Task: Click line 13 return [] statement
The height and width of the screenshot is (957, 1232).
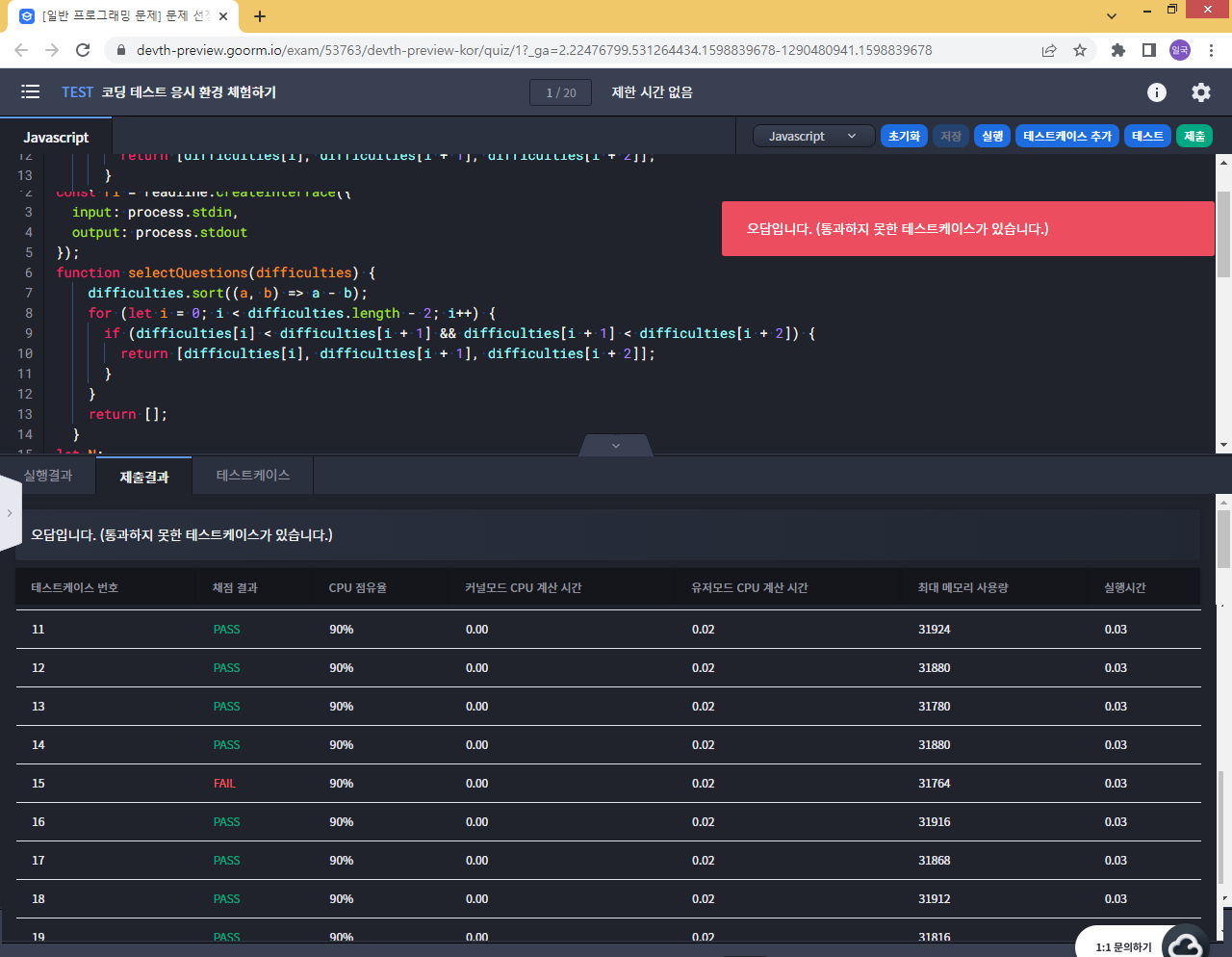Action: click(128, 414)
